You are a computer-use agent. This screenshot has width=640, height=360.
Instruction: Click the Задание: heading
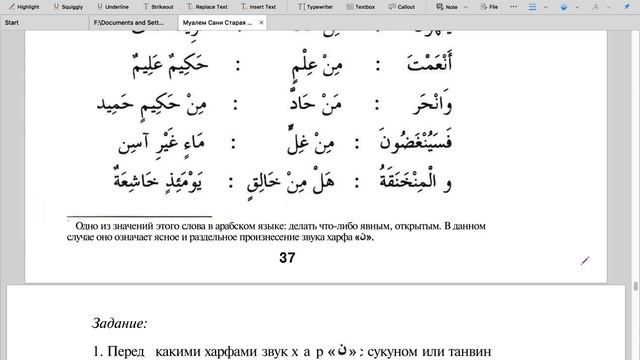click(120, 323)
